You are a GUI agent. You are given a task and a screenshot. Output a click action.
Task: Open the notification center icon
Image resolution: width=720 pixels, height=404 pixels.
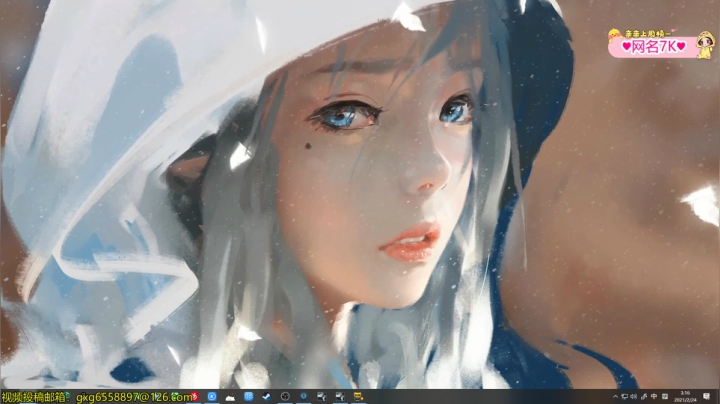pos(707,397)
